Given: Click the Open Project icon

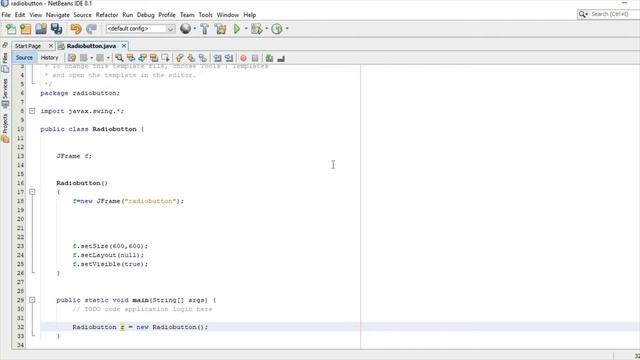Looking at the screenshot, I should click(x=41, y=29).
